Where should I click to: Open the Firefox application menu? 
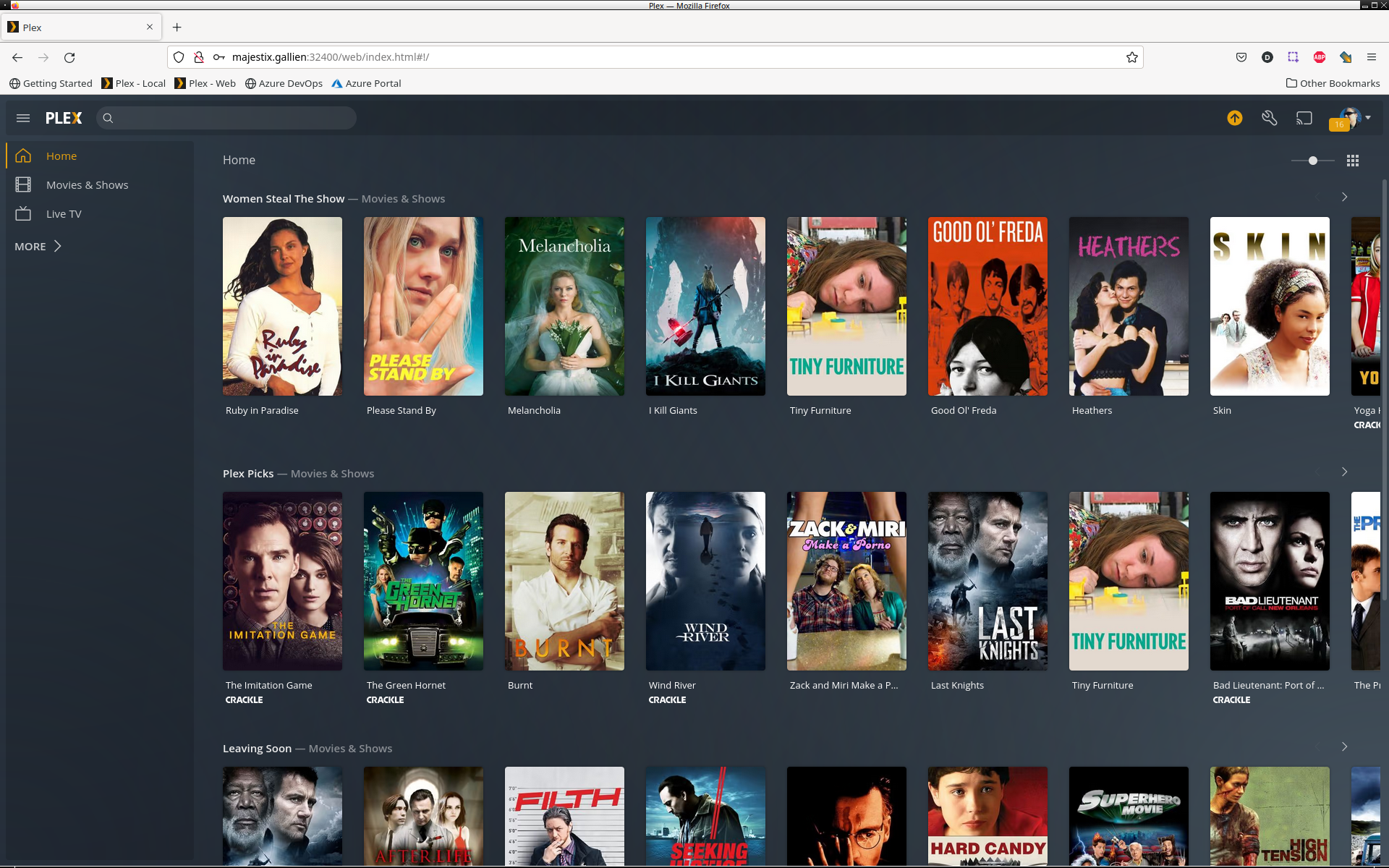(1372, 57)
